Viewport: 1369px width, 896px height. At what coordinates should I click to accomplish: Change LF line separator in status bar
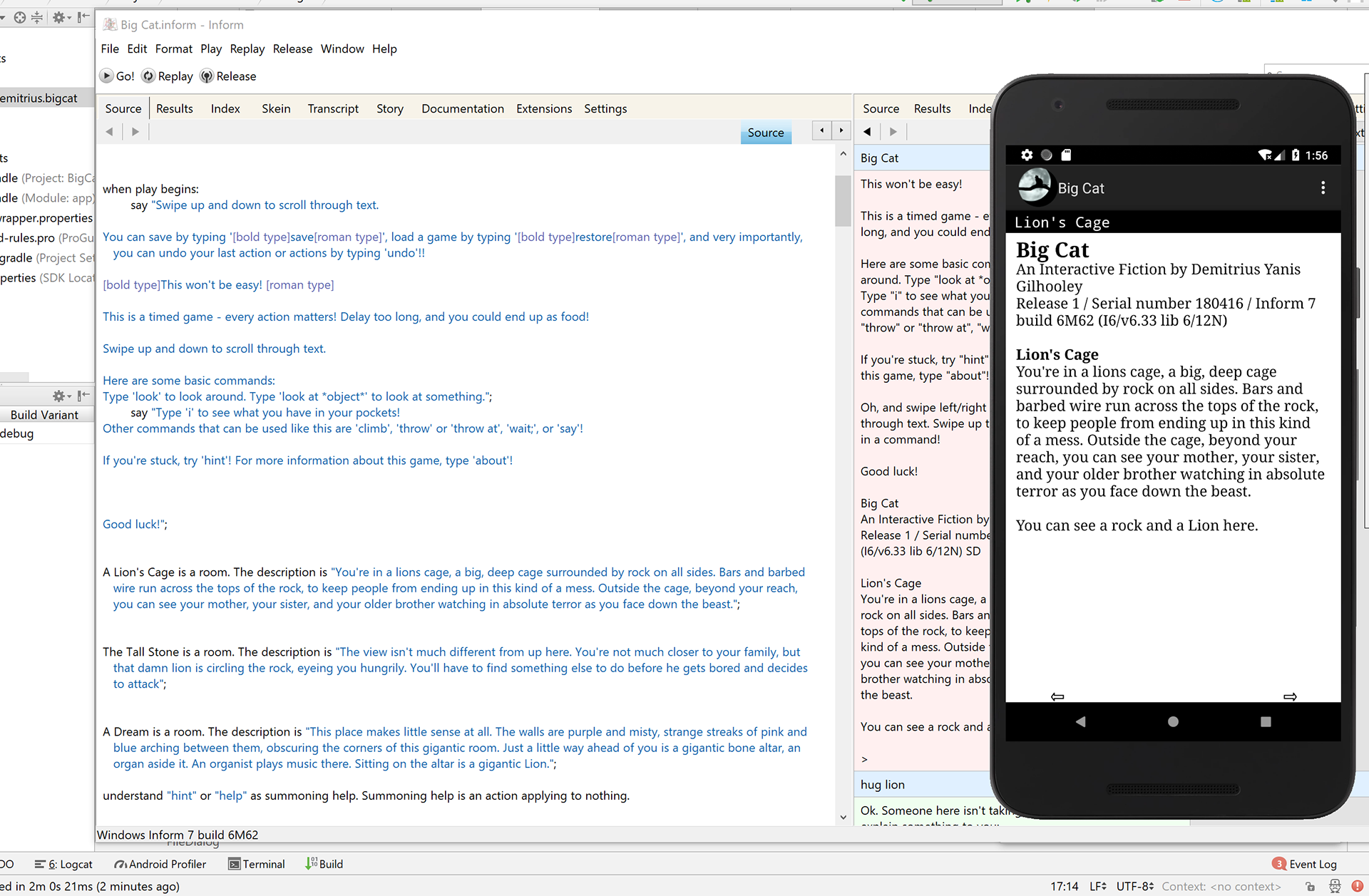(x=1098, y=886)
